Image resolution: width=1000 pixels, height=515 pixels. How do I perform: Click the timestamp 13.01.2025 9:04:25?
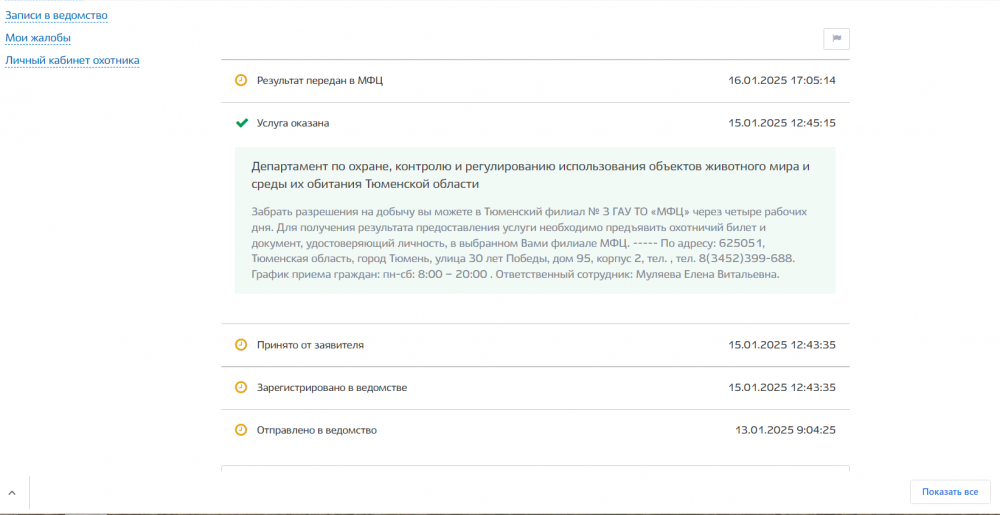[784, 430]
